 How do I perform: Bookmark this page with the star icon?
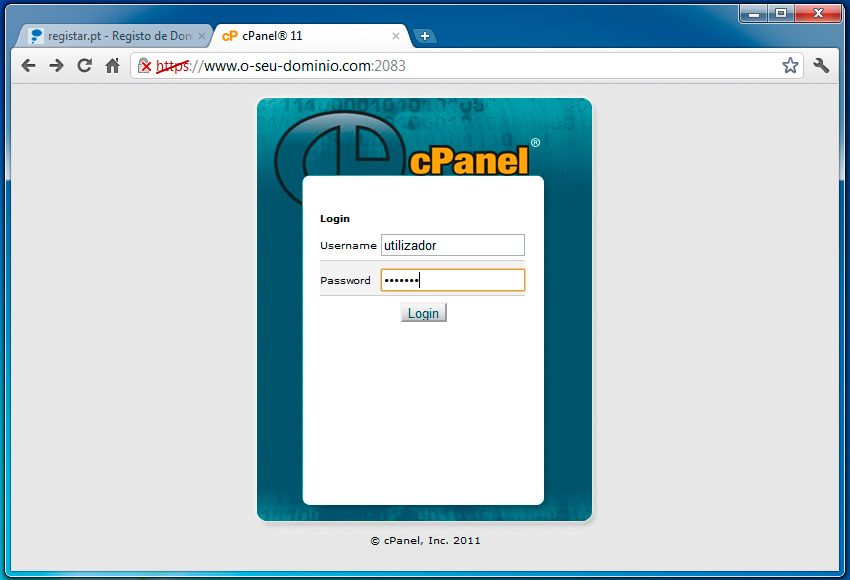(x=790, y=66)
